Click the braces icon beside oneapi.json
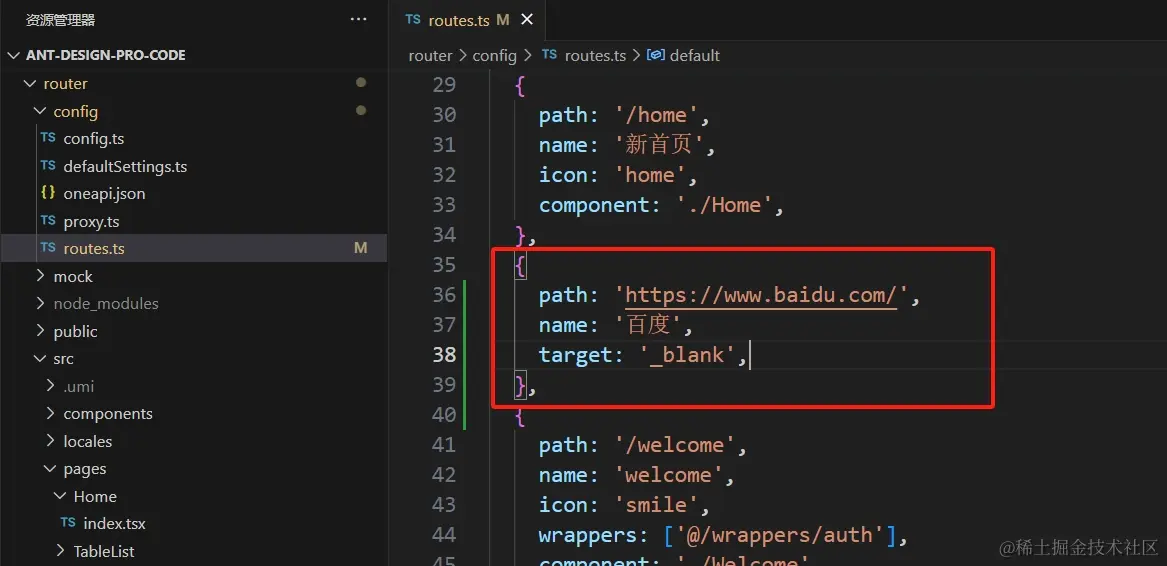Image resolution: width=1167 pixels, height=566 pixels. (48, 193)
